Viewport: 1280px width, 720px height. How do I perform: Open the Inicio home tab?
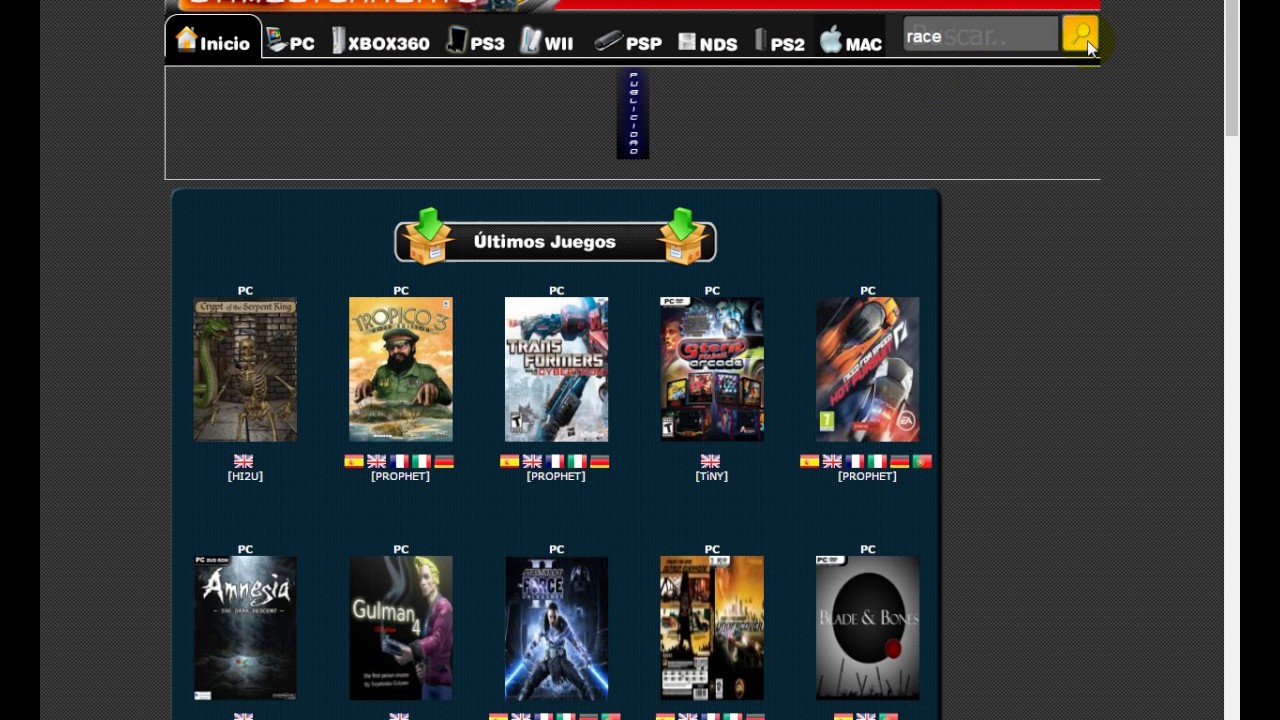[213, 40]
